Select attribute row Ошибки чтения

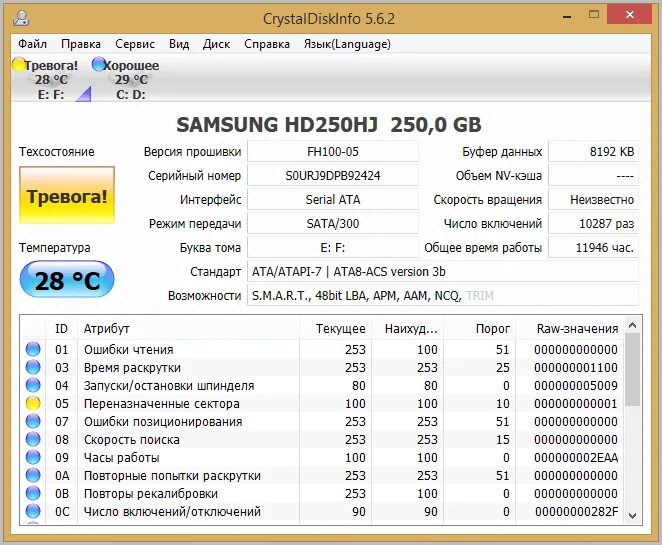[323, 349]
